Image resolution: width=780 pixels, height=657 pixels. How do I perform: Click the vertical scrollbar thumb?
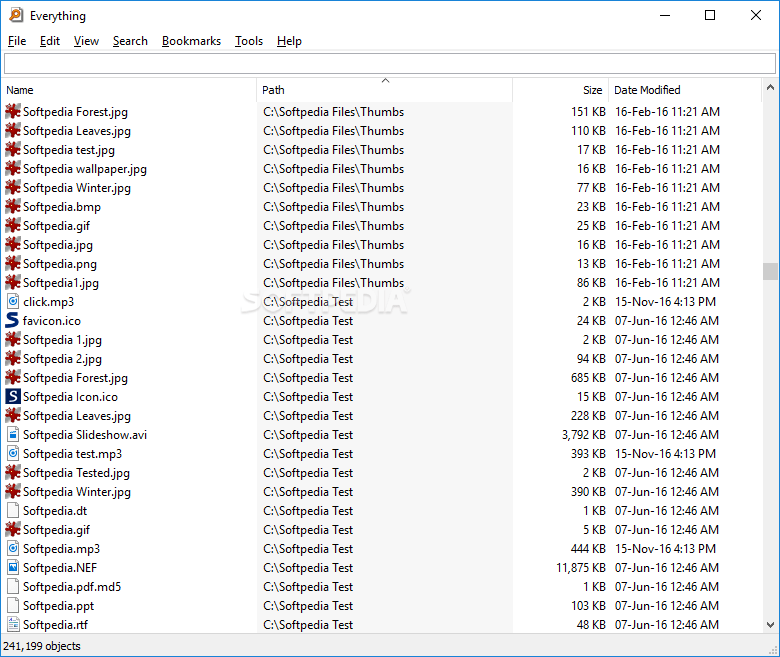(x=770, y=272)
